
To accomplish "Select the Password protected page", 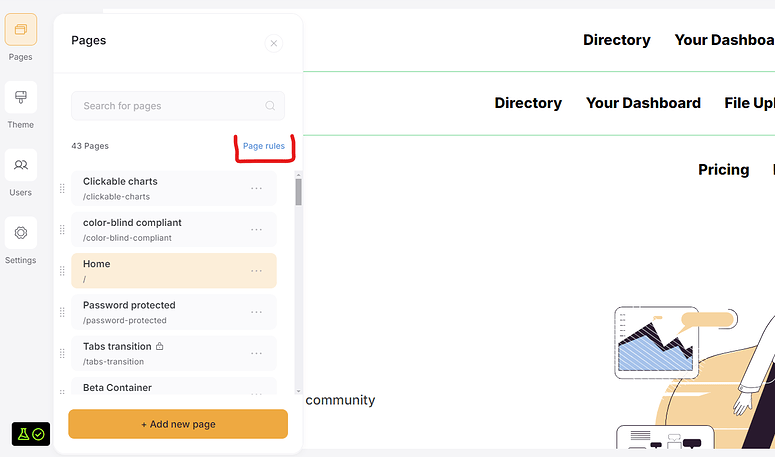I will coord(174,312).
